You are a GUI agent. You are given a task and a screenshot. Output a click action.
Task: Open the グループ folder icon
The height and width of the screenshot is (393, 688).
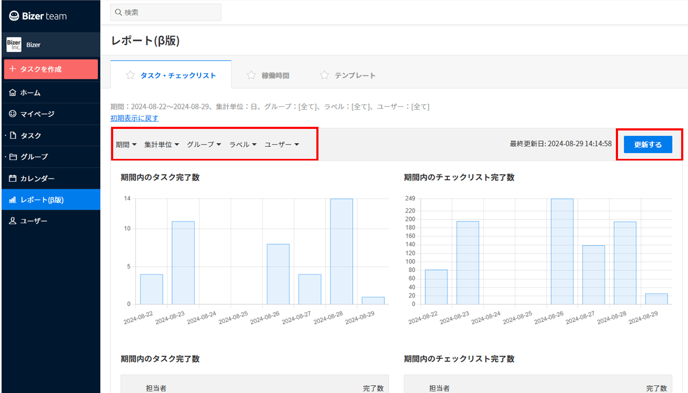click(13, 157)
